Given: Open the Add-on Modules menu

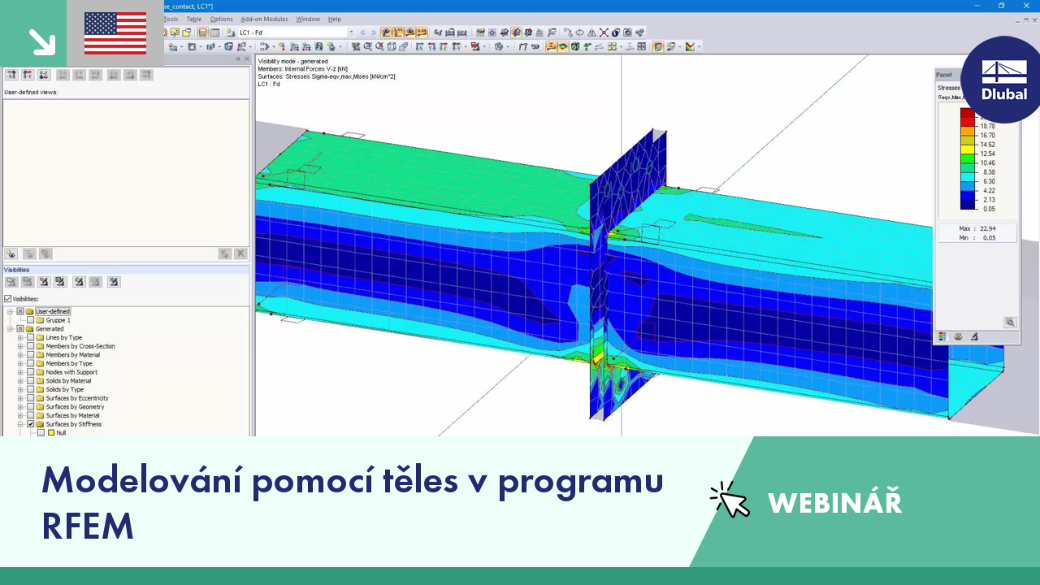Looking at the screenshot, I should [x=264, y=19].
